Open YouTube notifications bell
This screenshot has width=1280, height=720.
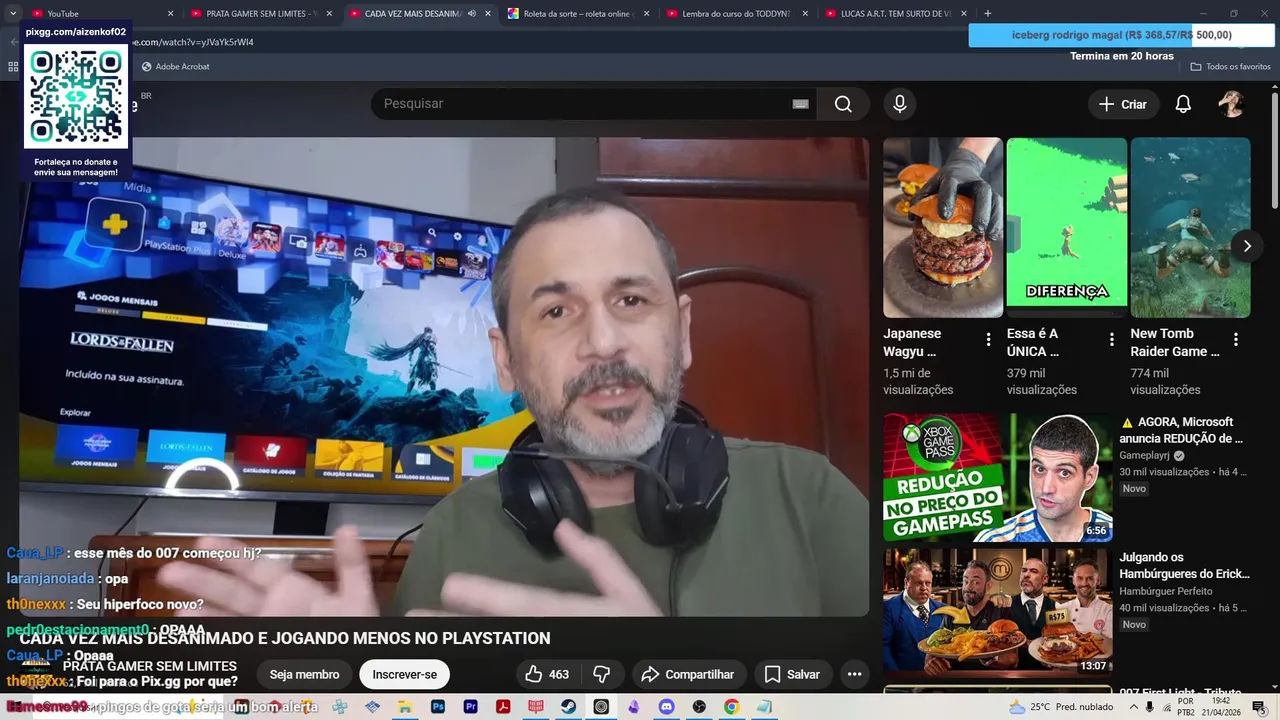coord(1183,104)
